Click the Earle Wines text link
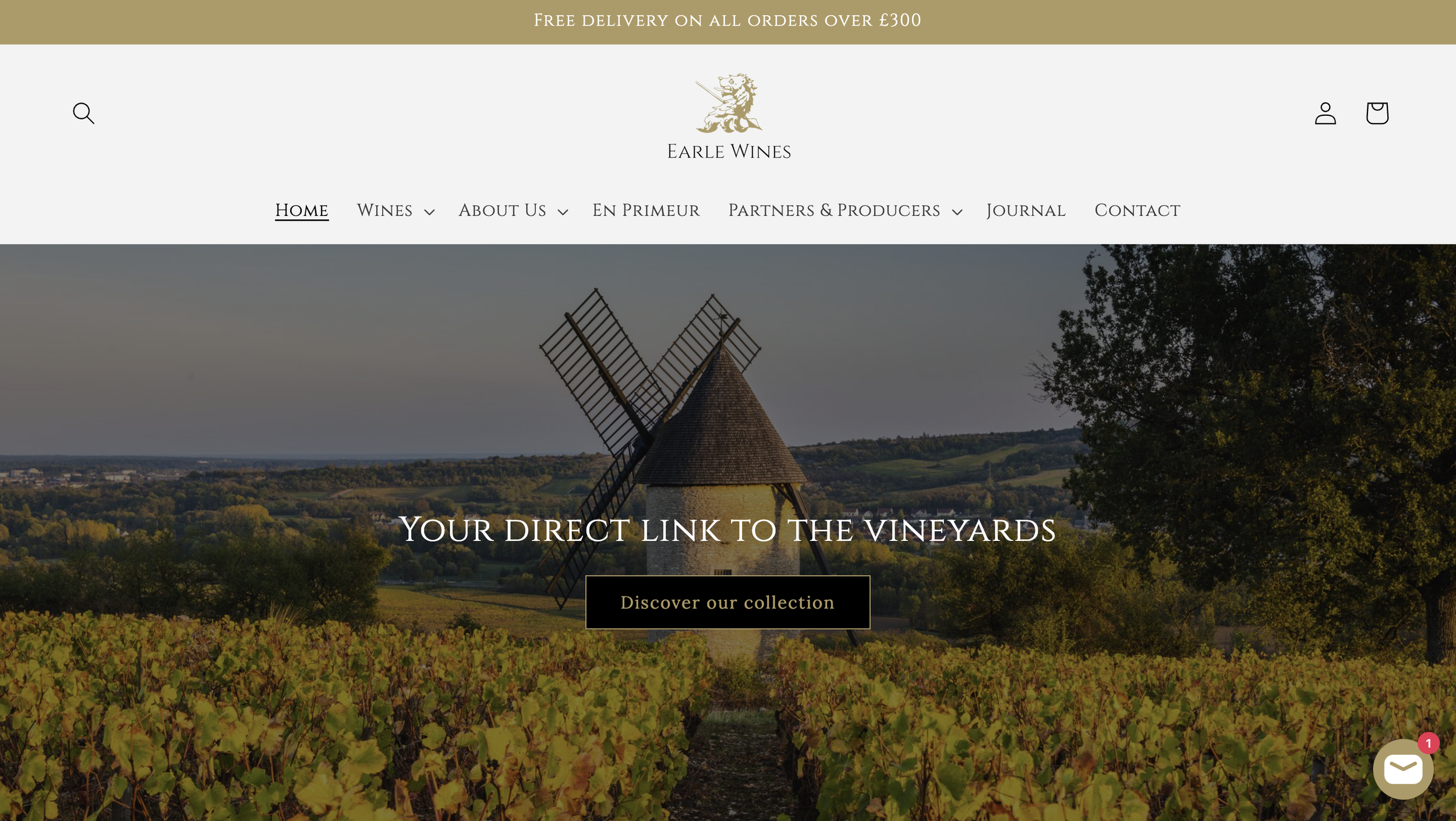Viewport: 1456px width, 821px height. 729,151
